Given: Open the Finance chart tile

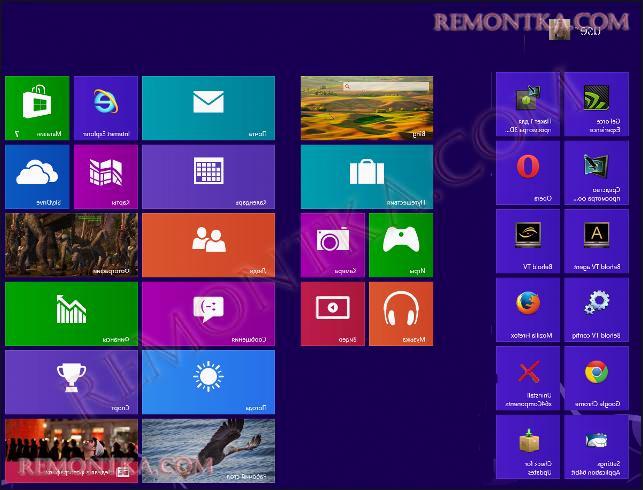Looking at the screenshot, I should tap(71, 314).
